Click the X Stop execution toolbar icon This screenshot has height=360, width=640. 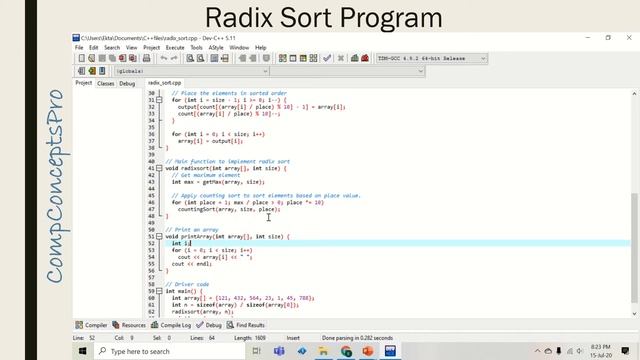click(x=341, y=58)
